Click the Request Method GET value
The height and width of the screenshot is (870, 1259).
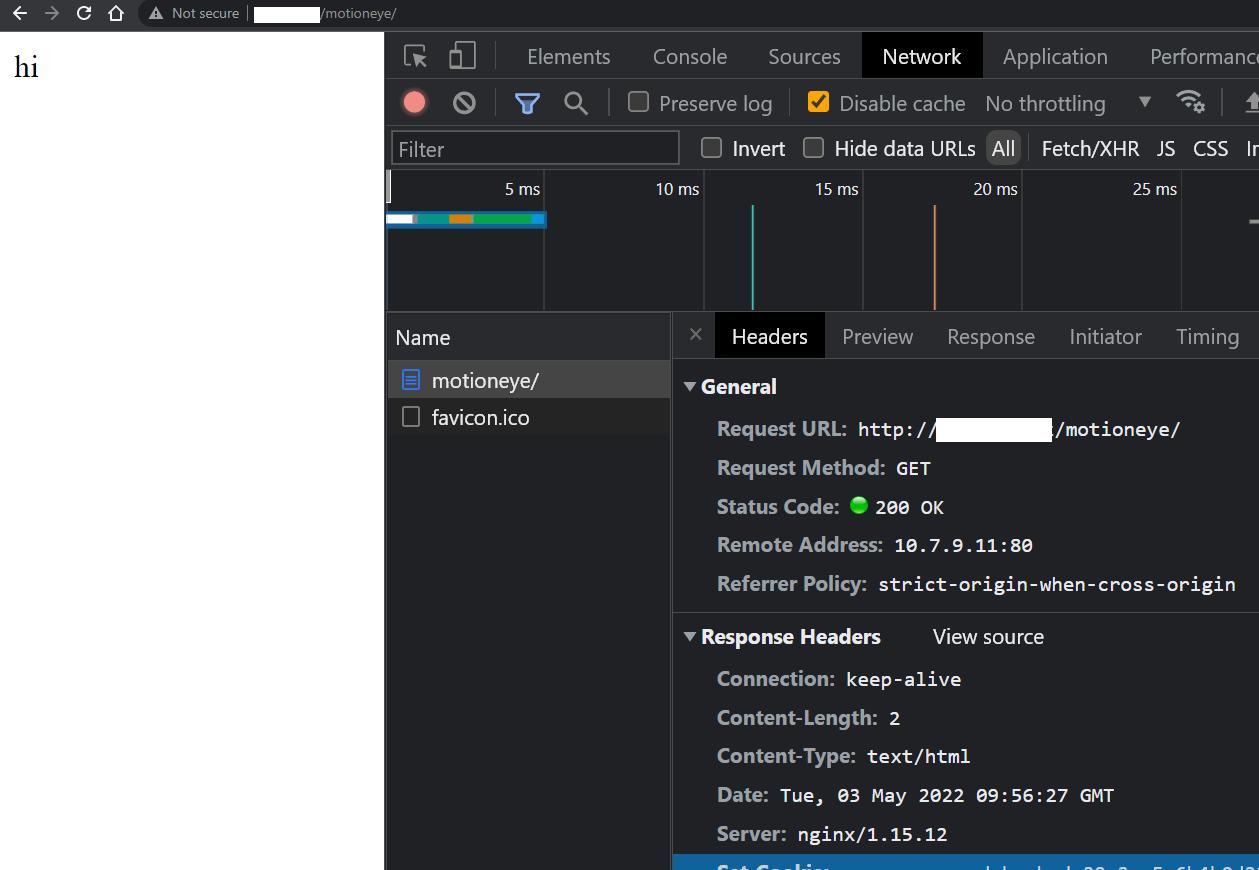click(913, 468)
